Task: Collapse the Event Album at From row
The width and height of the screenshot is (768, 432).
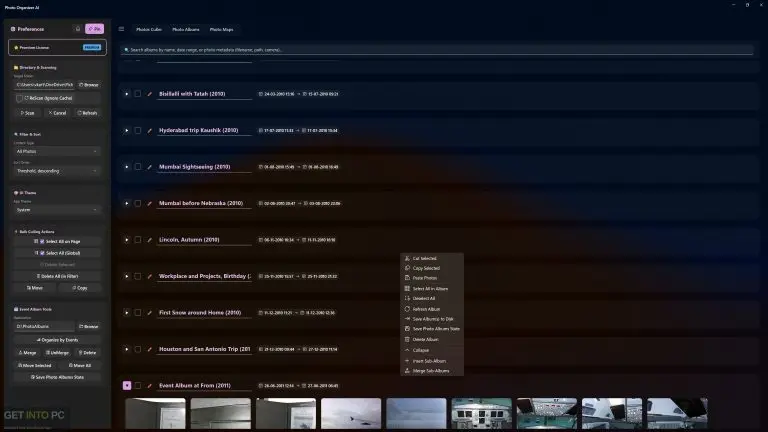Action: pyautogui.click(x=127, y=385)
